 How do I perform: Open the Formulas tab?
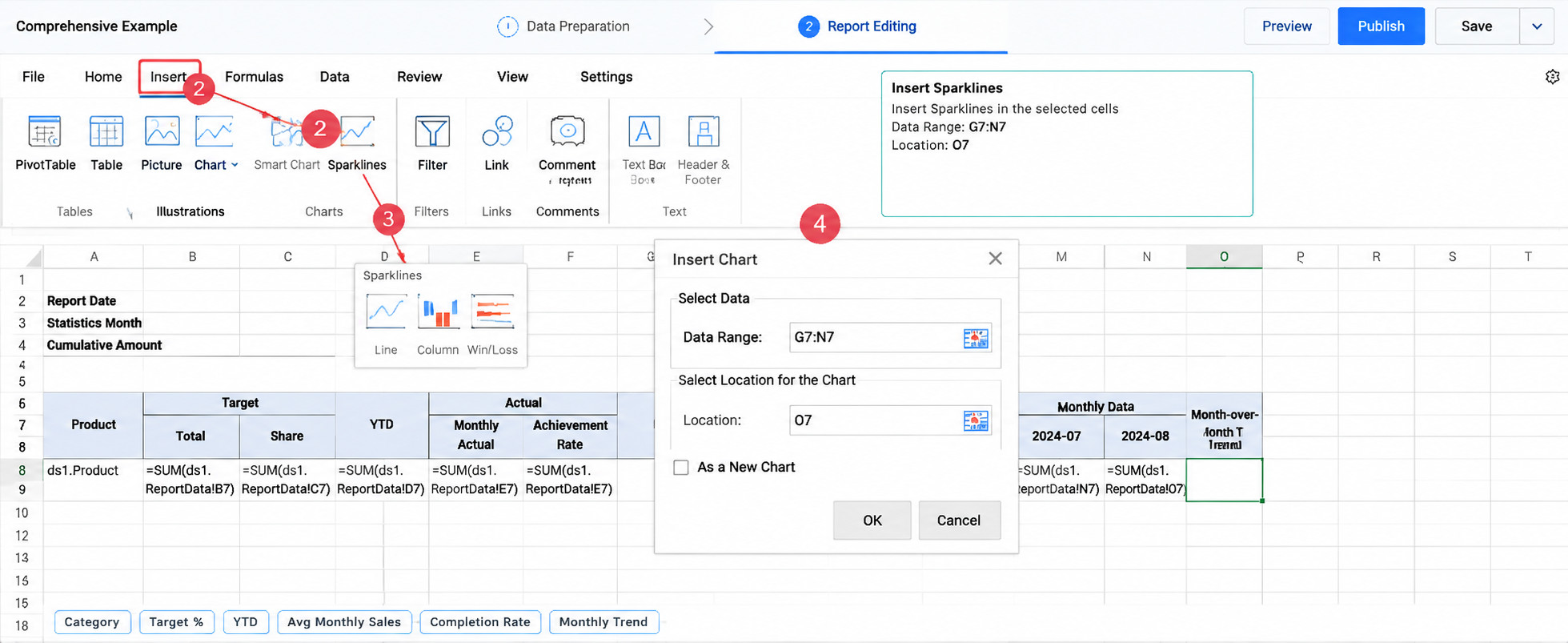click(x=254, y=77)
